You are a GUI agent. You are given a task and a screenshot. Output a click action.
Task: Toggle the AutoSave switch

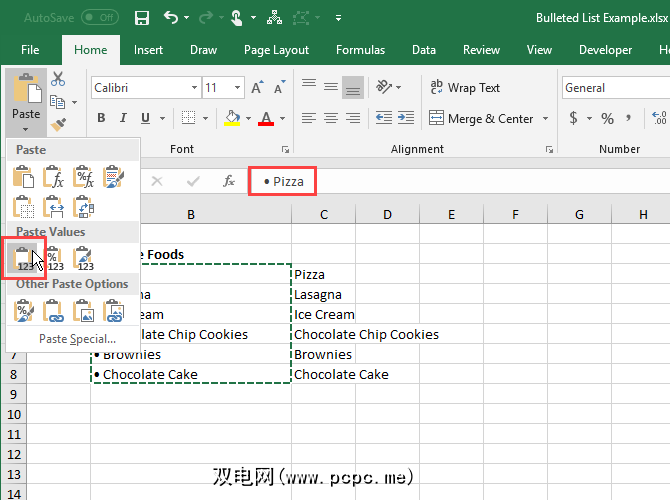point(100,18)
